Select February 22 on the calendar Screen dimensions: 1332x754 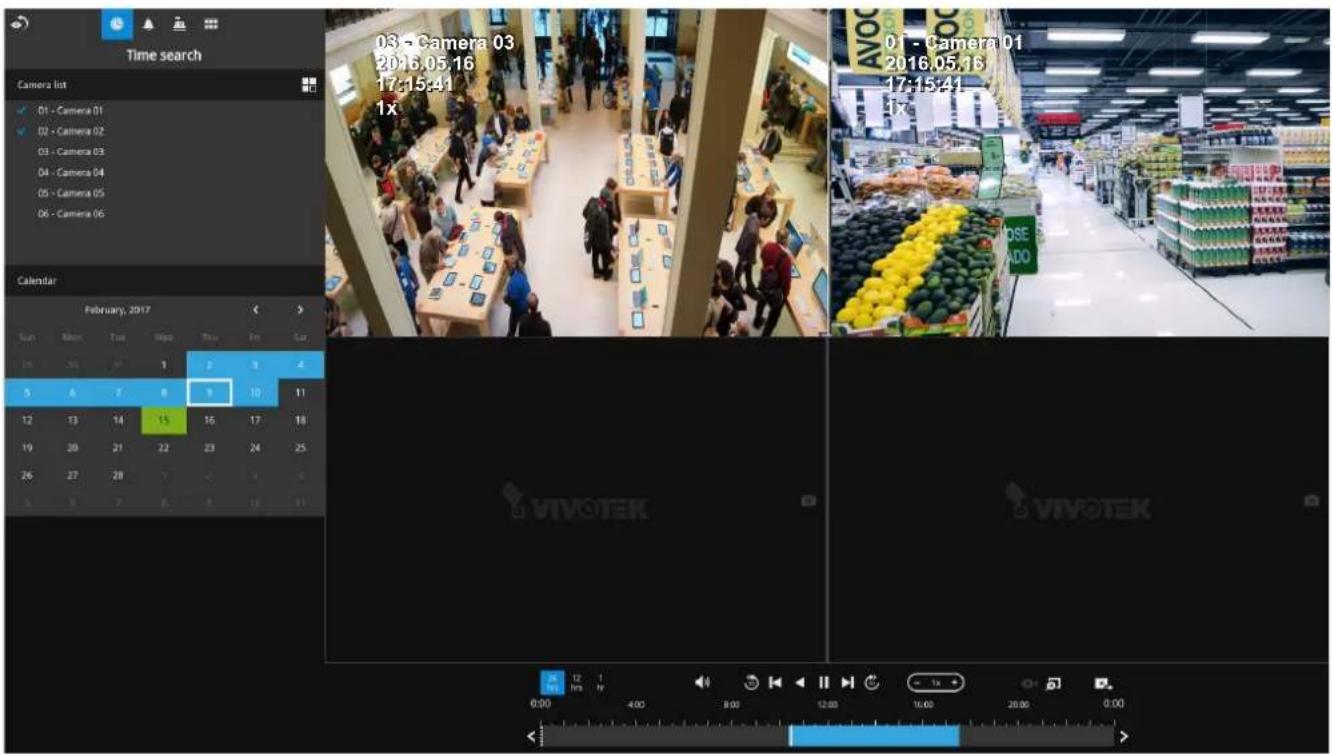click(x=164, y=448)
